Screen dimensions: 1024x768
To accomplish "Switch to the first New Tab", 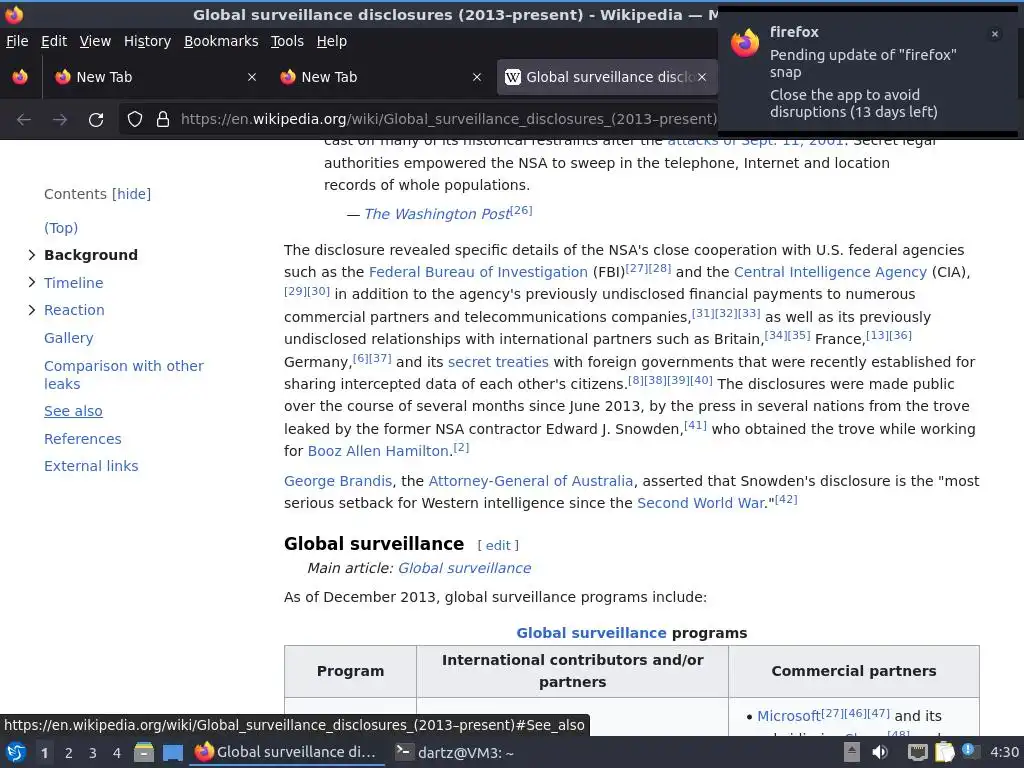I will (155, 77).
